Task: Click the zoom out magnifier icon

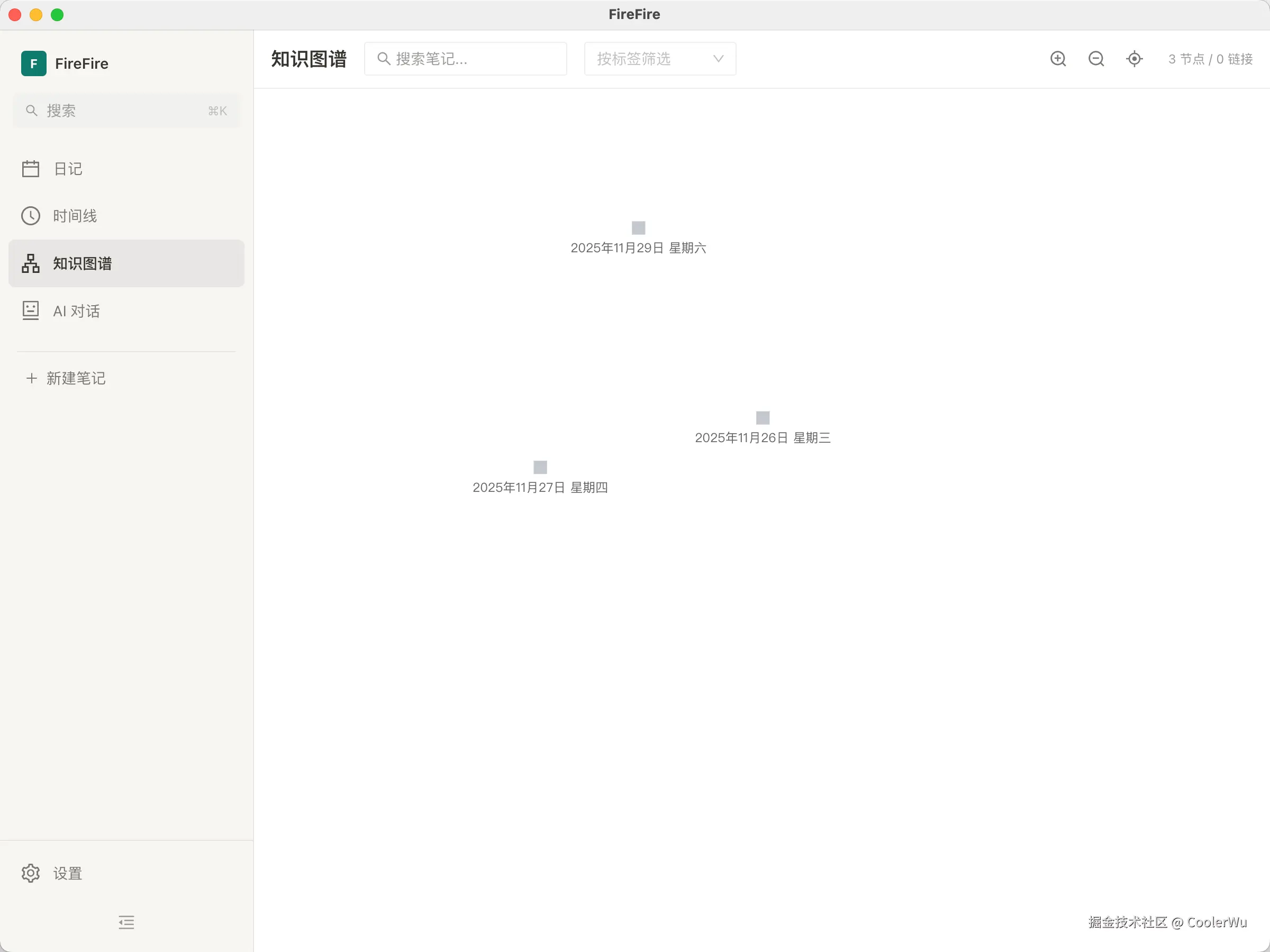Action: pos(1095,59)
